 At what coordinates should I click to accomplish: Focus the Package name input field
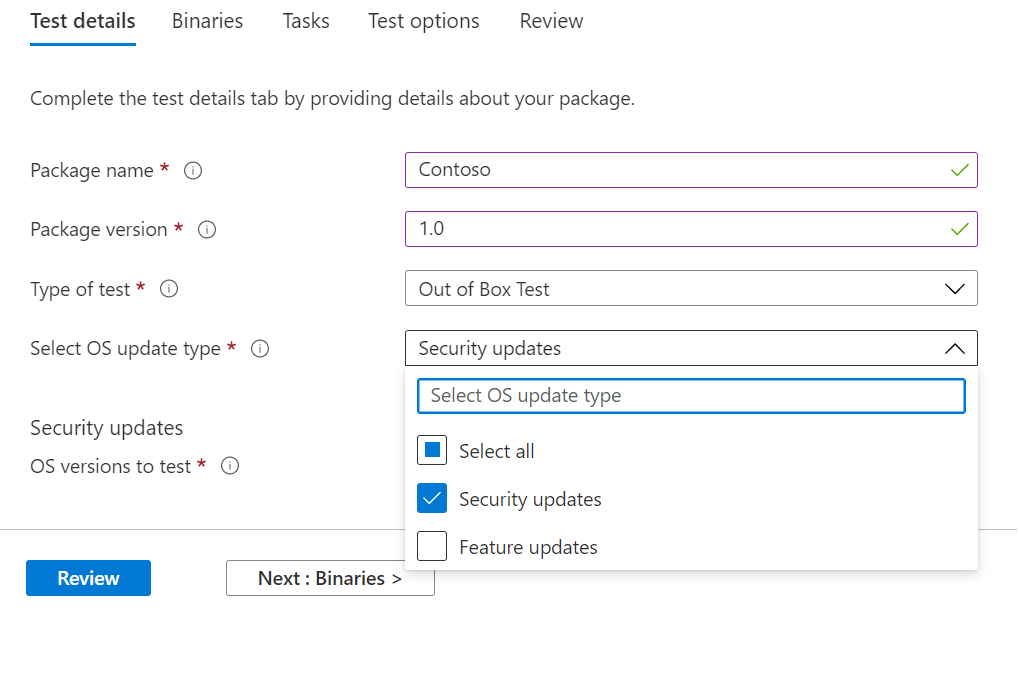point(680,170)
